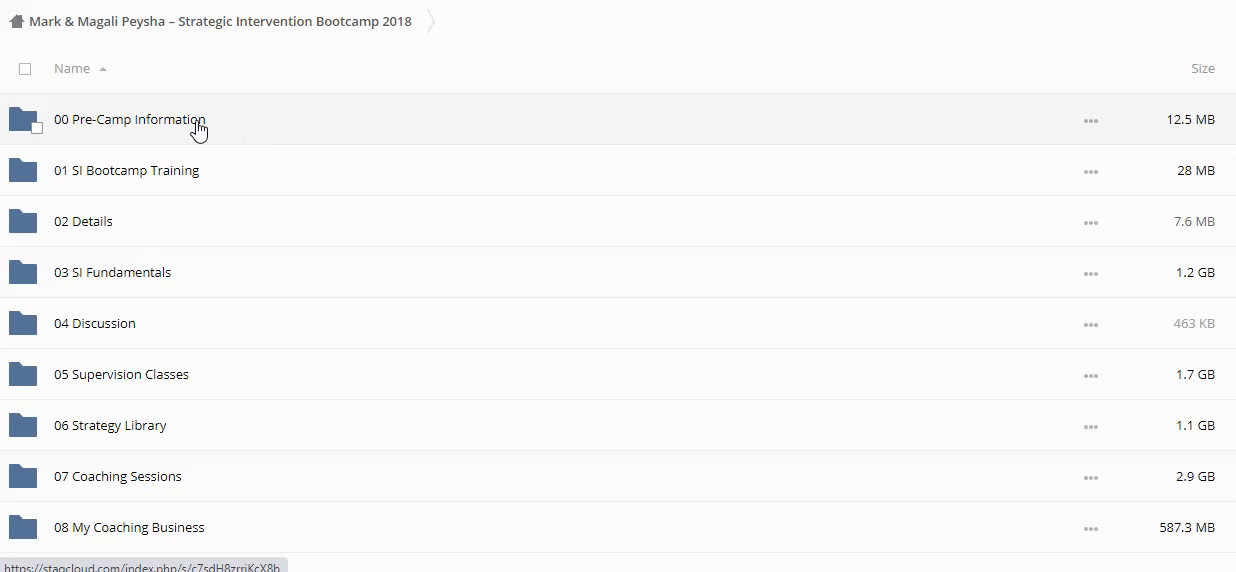1236x572 pixels.
Task: Sort files by Name column
Action: pyautogui.click(x=72, y=69)
